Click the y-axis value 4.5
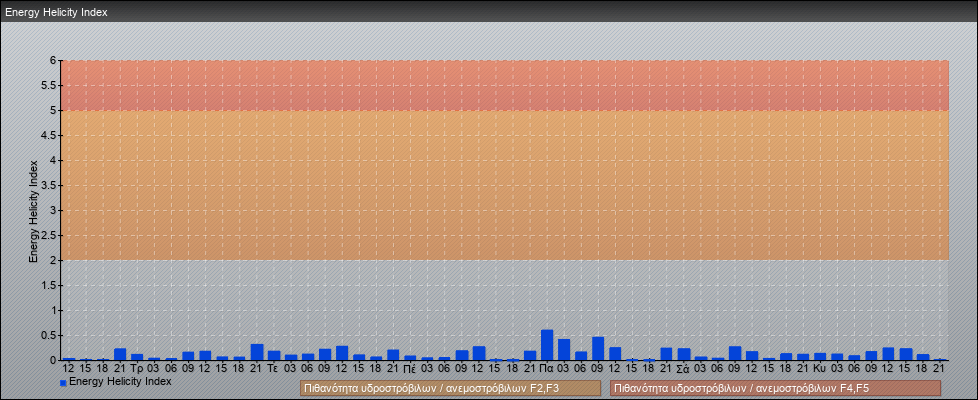The image size is (978, 400). (49, 135)
